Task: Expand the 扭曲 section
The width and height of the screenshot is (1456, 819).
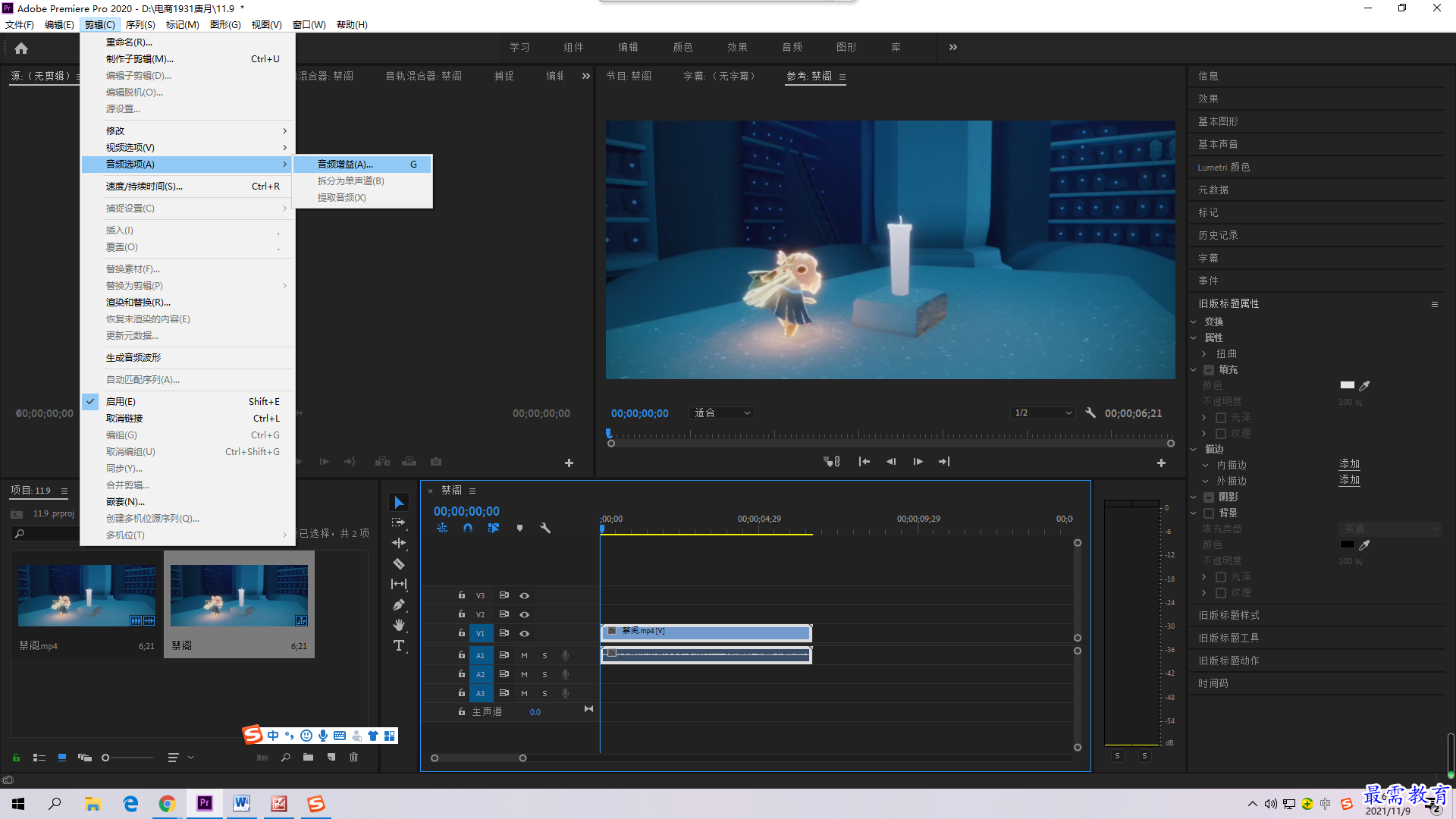Action: (1204, 354)
